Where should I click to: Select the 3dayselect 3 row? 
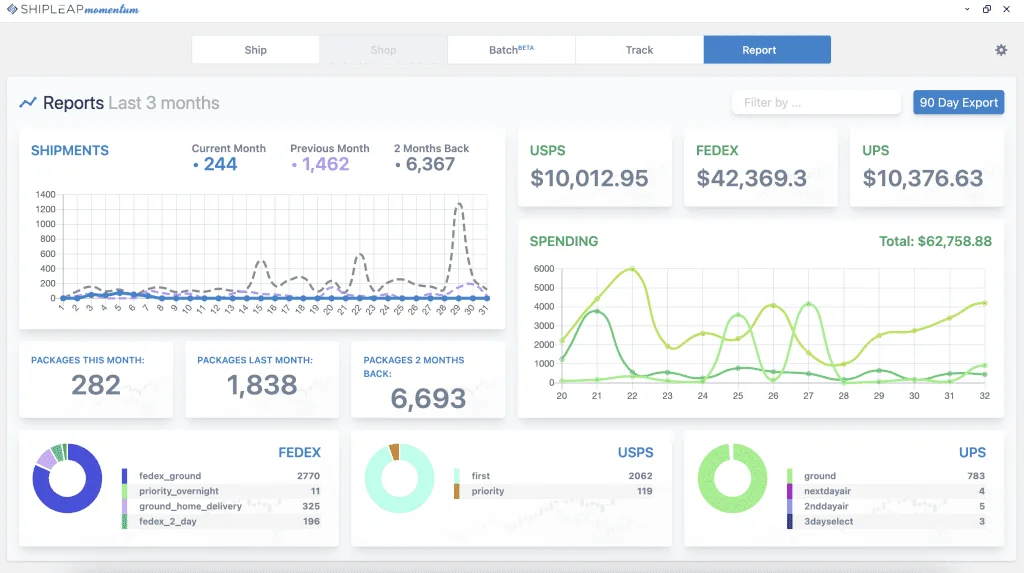coord(886,521)
